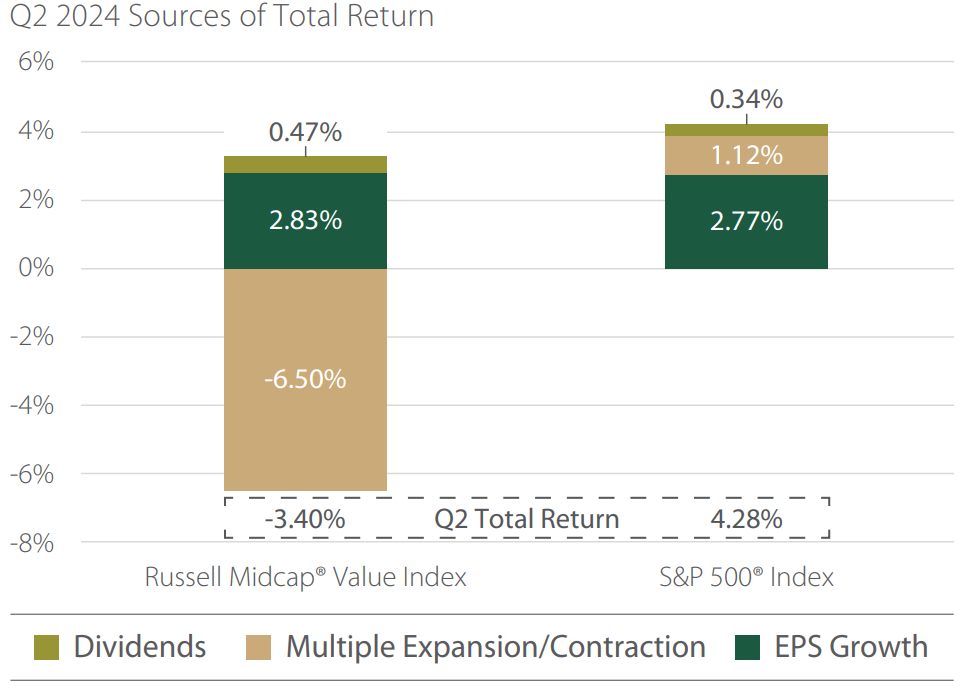Click the -6.50% multiple contraction bar segment
965x690 pixels.
point(306,380)
